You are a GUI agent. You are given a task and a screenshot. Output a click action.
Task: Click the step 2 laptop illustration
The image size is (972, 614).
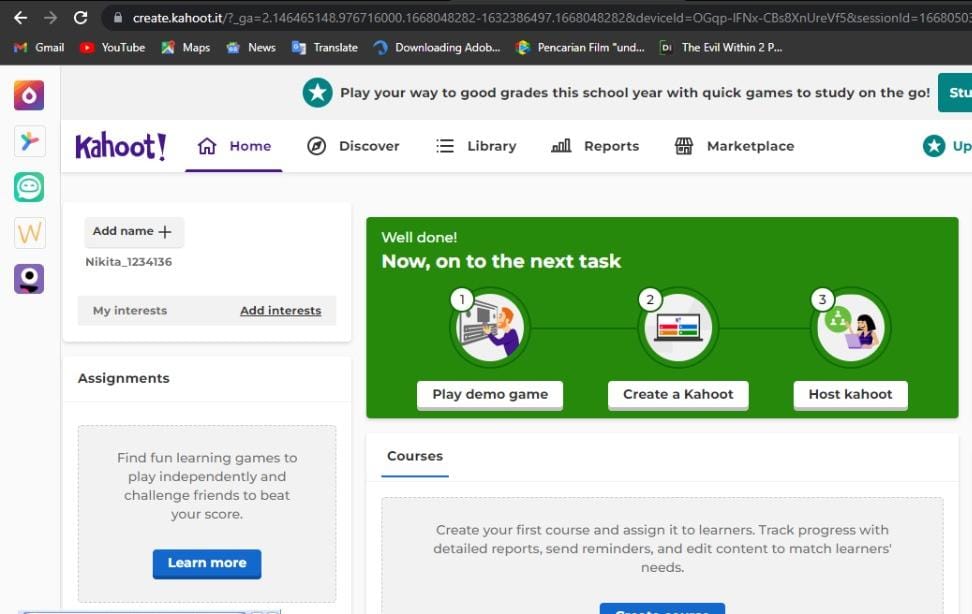pos(677,327)
